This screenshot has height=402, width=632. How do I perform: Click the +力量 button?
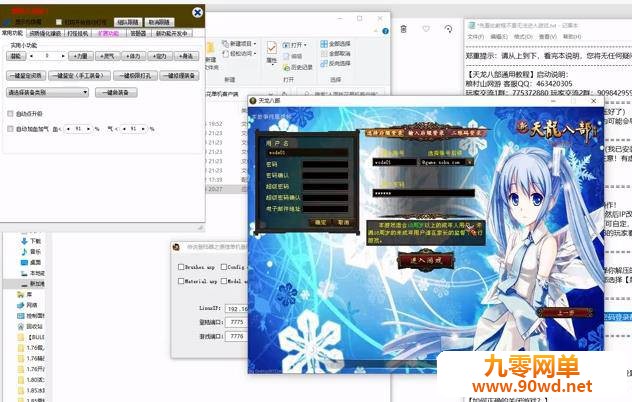point(81,56)
